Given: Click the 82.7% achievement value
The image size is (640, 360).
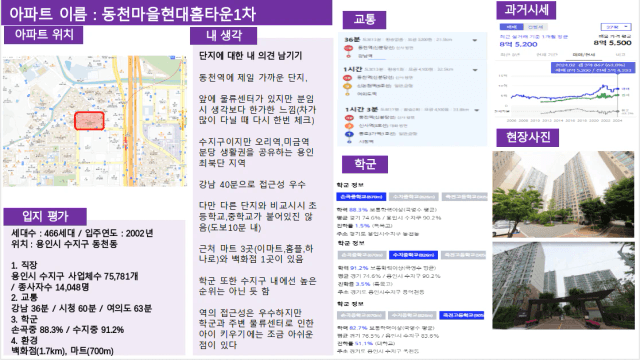Looking at the screenshot, I should coord(358,328).
